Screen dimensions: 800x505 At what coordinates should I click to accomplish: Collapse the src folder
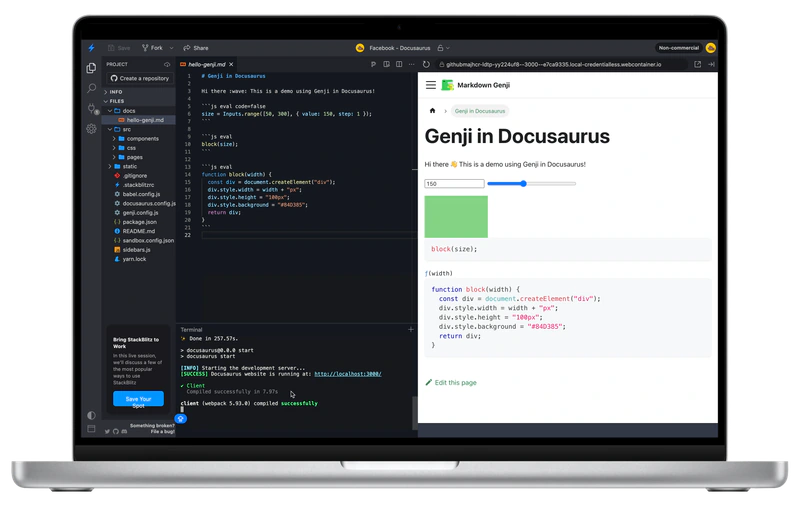coord(139,130)
